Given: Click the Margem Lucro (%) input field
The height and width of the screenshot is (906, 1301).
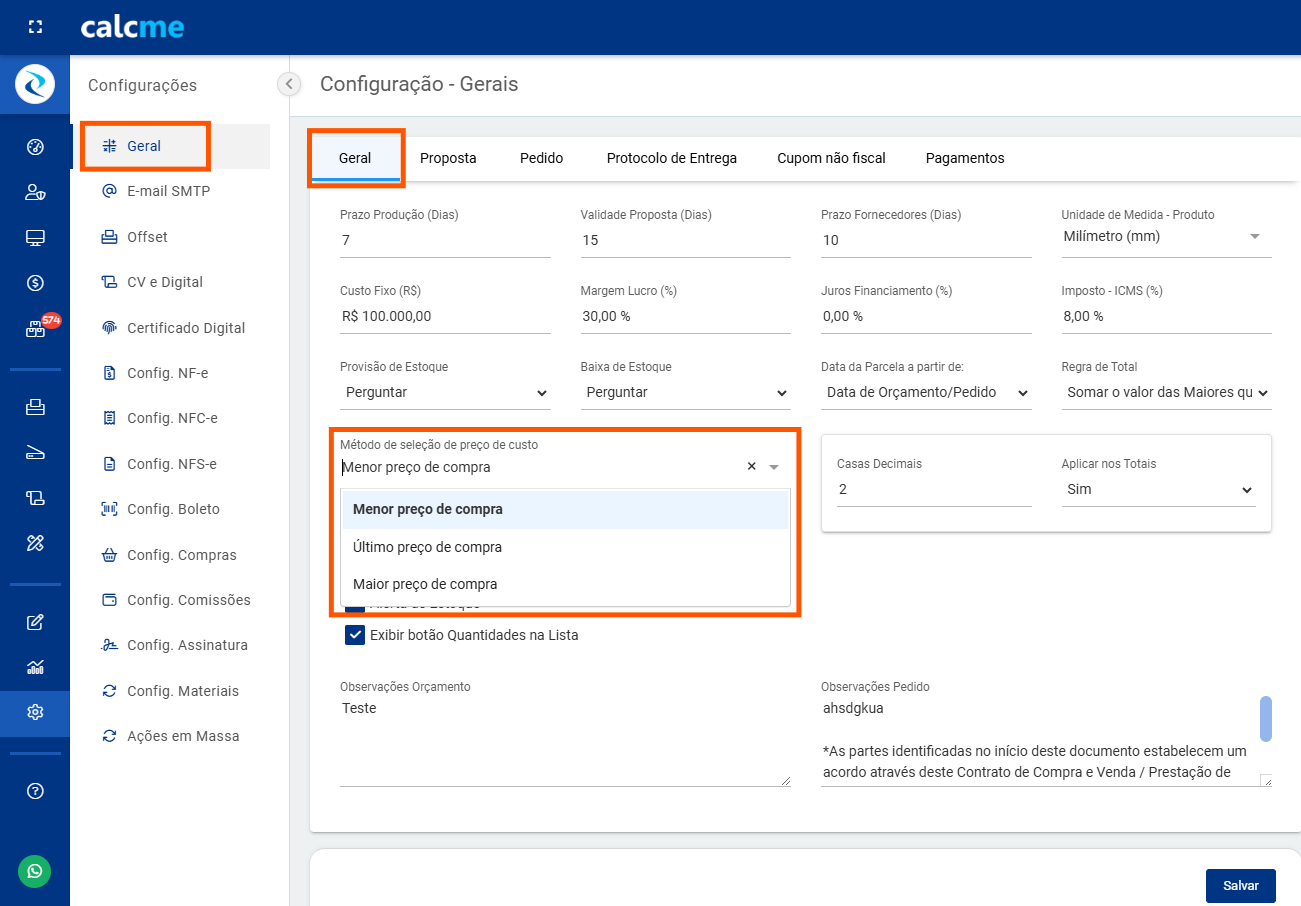Looking at the screenshot, I should click(x=685, y=316).
